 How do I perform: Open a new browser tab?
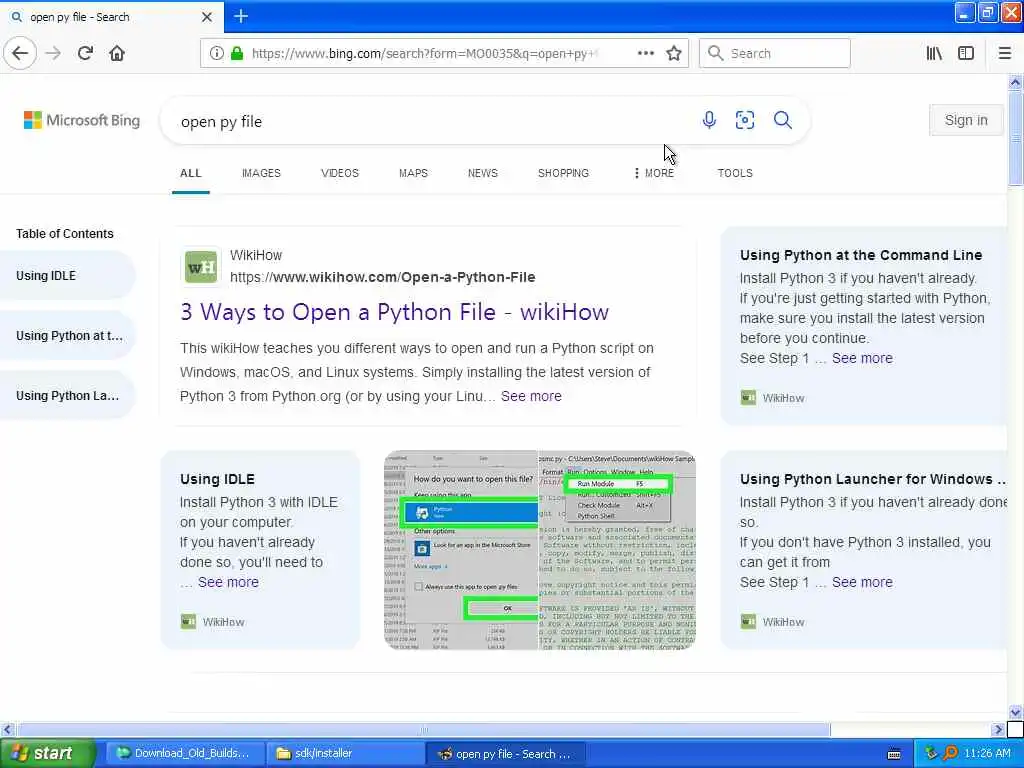[x=241, y=16]
